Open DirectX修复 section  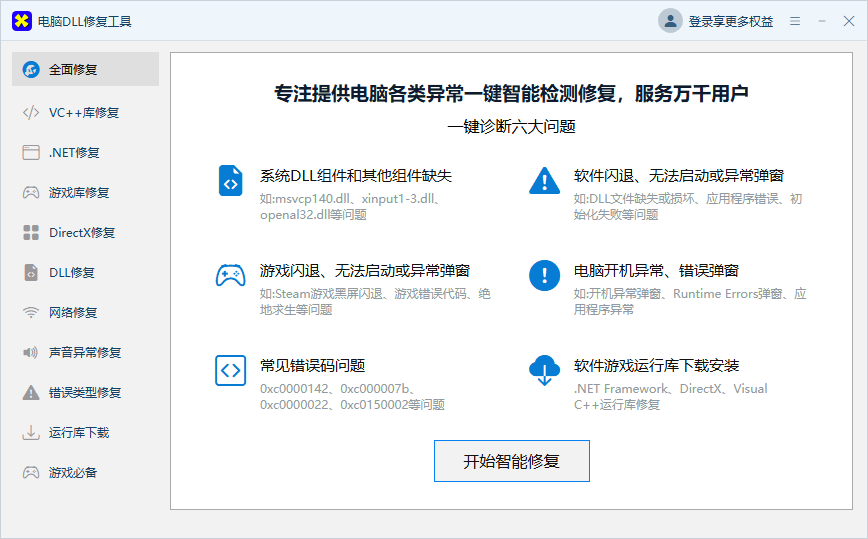pyautogui.click(x=85, y=232)
